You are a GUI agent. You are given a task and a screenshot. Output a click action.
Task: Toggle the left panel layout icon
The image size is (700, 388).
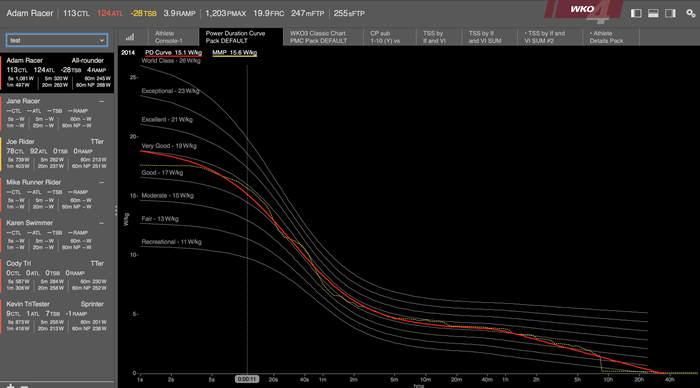636,13
